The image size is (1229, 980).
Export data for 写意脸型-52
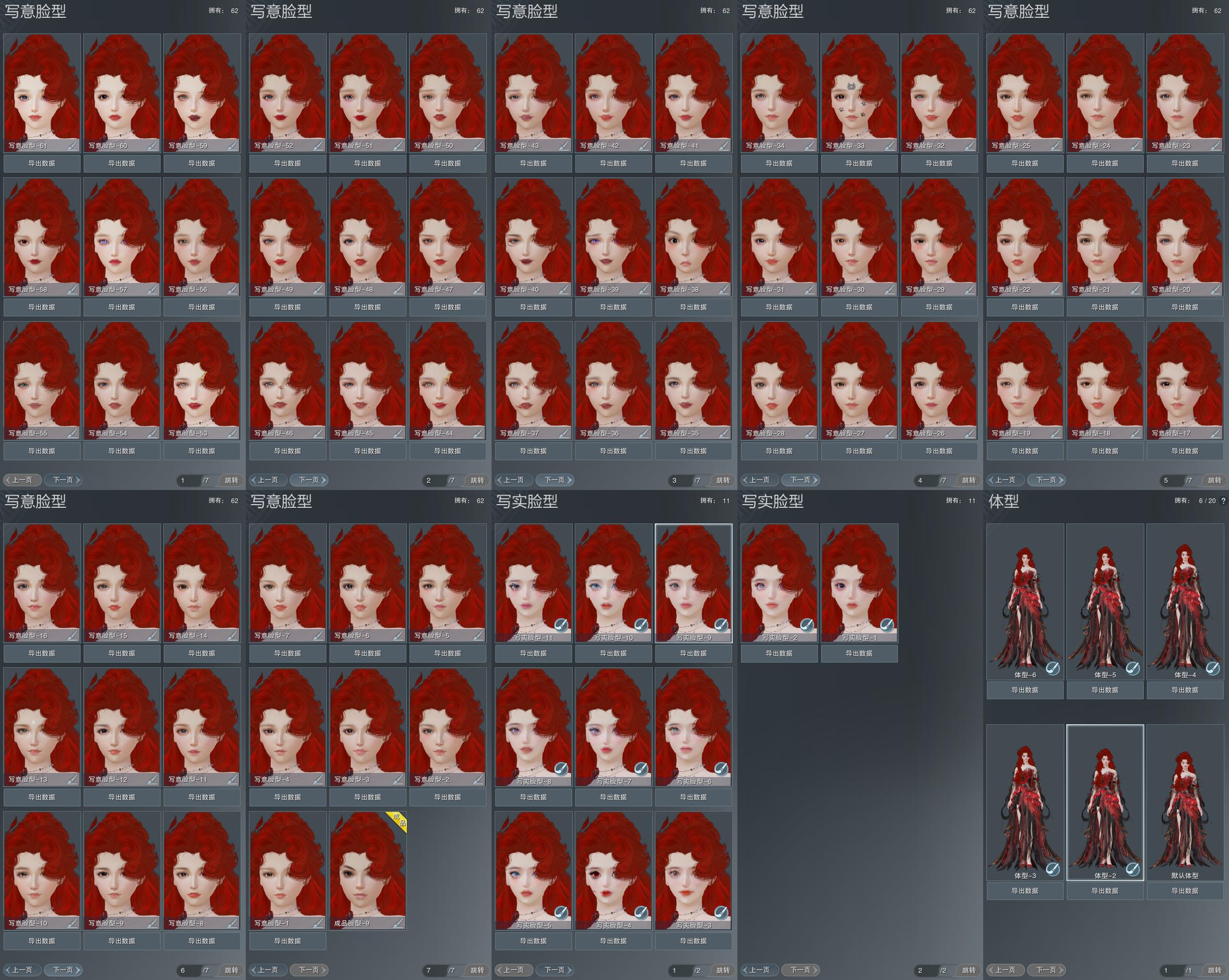coord(287,164)
